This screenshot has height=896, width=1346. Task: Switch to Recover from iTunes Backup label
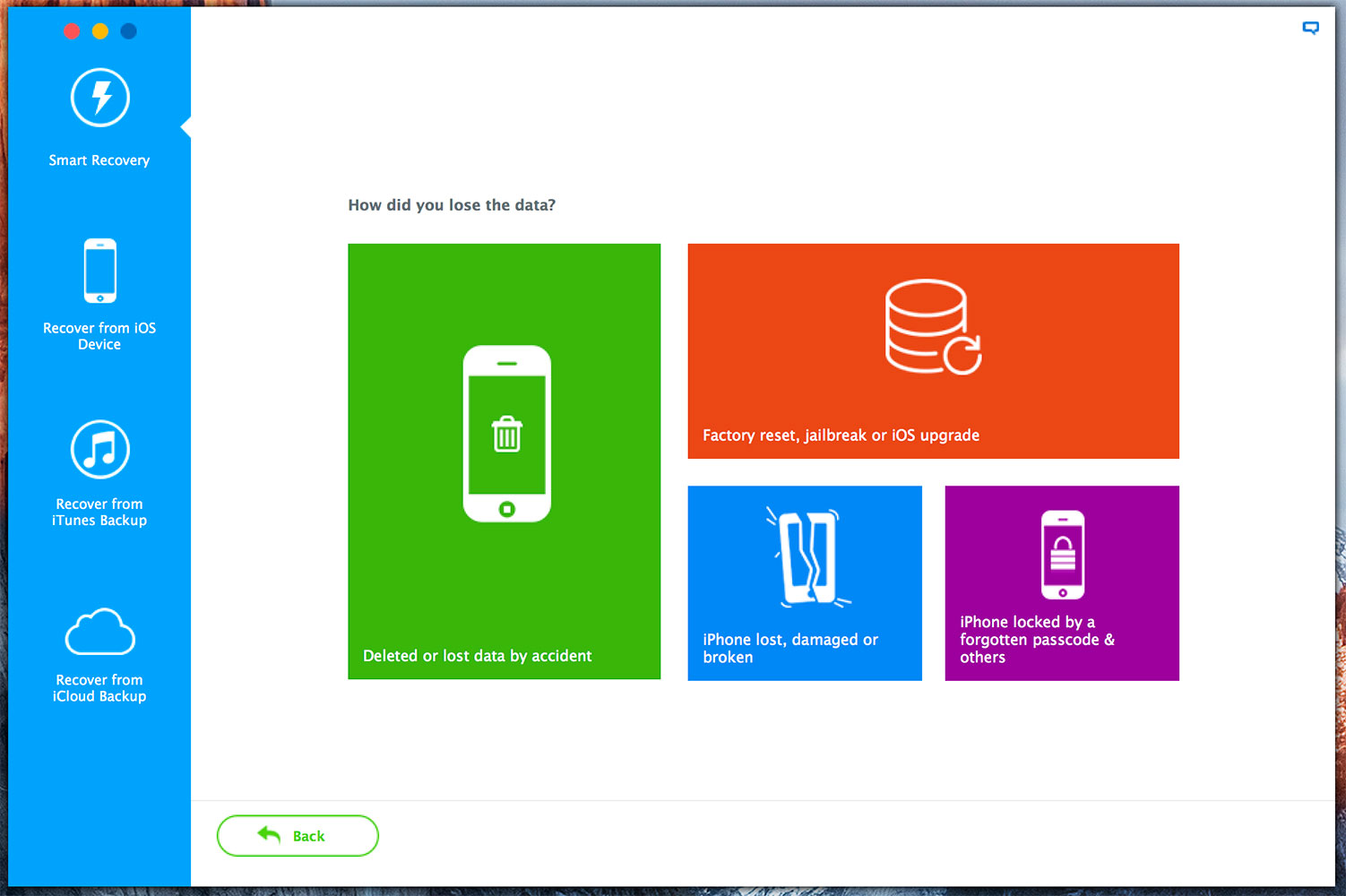pos(99,513)
